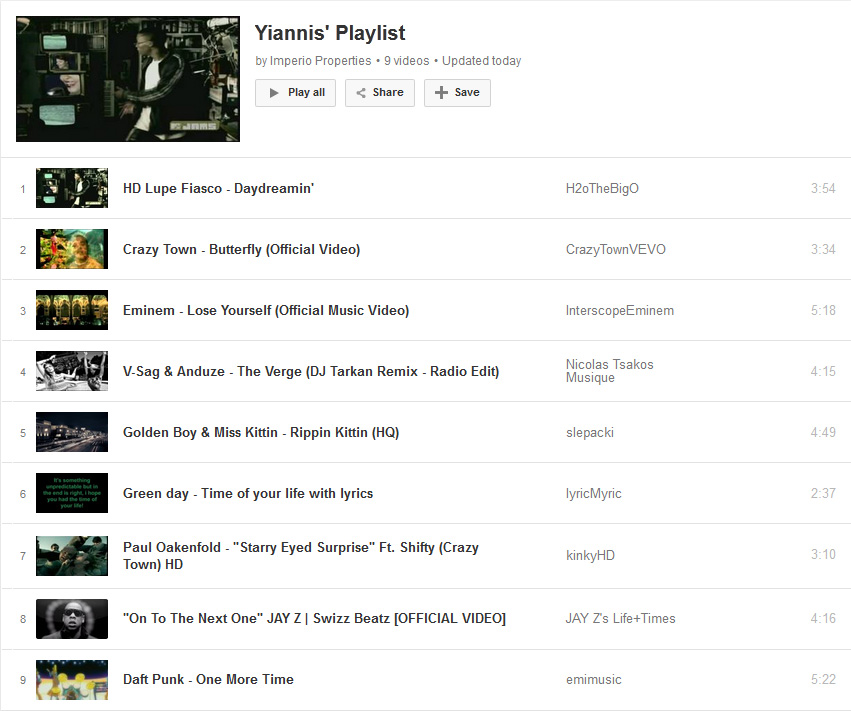
Task: Open thumbnail for Lupe Fiasco Daydreamin'
Action: coord(72,188)
